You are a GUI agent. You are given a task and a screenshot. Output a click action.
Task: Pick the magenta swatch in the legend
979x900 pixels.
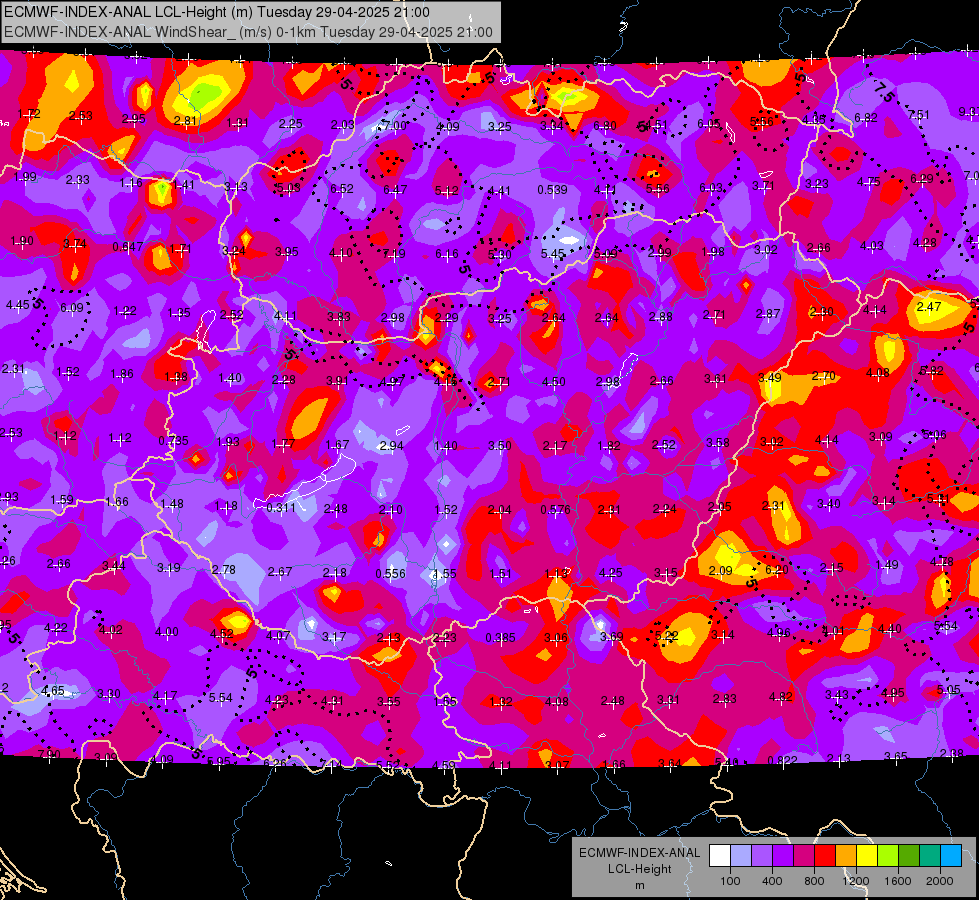[804, 856]
